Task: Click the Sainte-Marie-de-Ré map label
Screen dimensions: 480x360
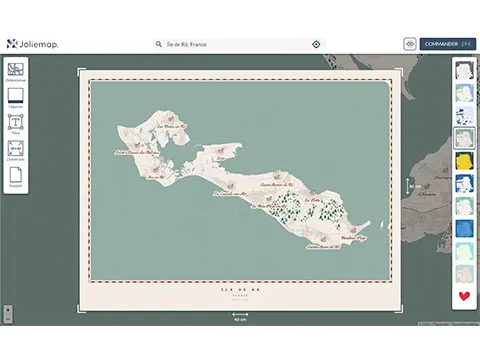Action: click(x=323, y=247)
